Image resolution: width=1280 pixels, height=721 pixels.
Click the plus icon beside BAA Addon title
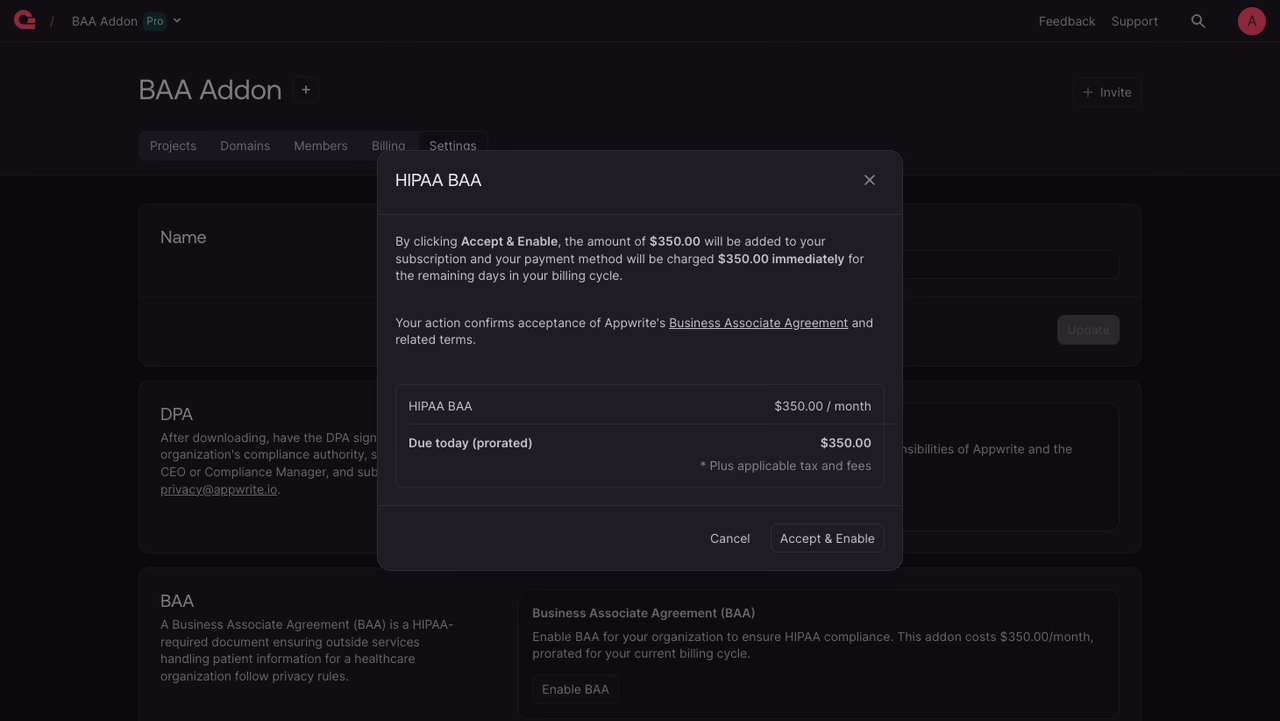click(x=306, y=90)
